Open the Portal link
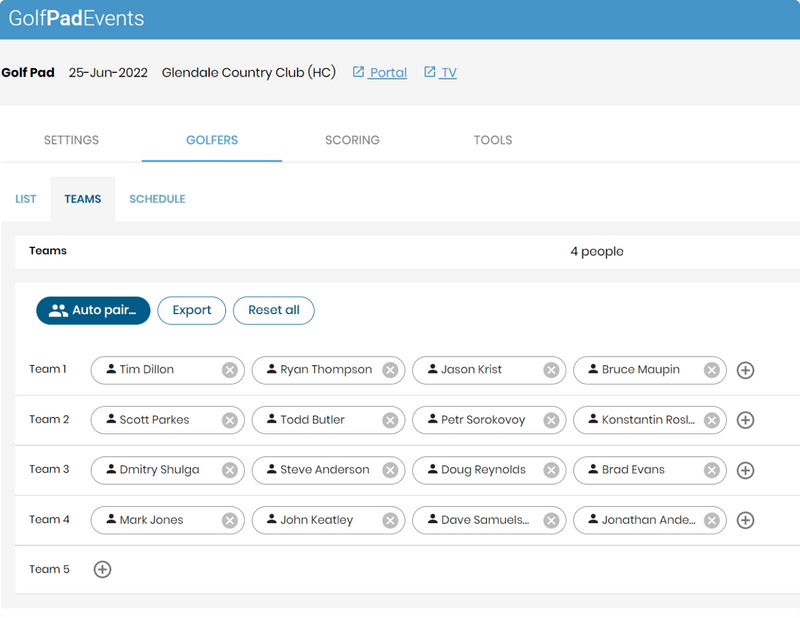This screenshot has width=800, height=618. click(380, 72)
